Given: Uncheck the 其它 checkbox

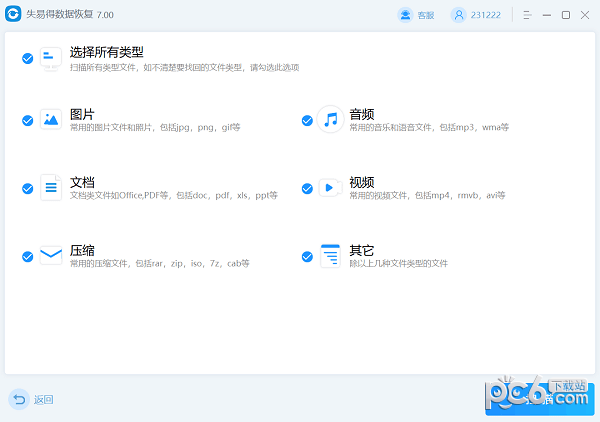Looking at the screenshot, I should (307, 257).
